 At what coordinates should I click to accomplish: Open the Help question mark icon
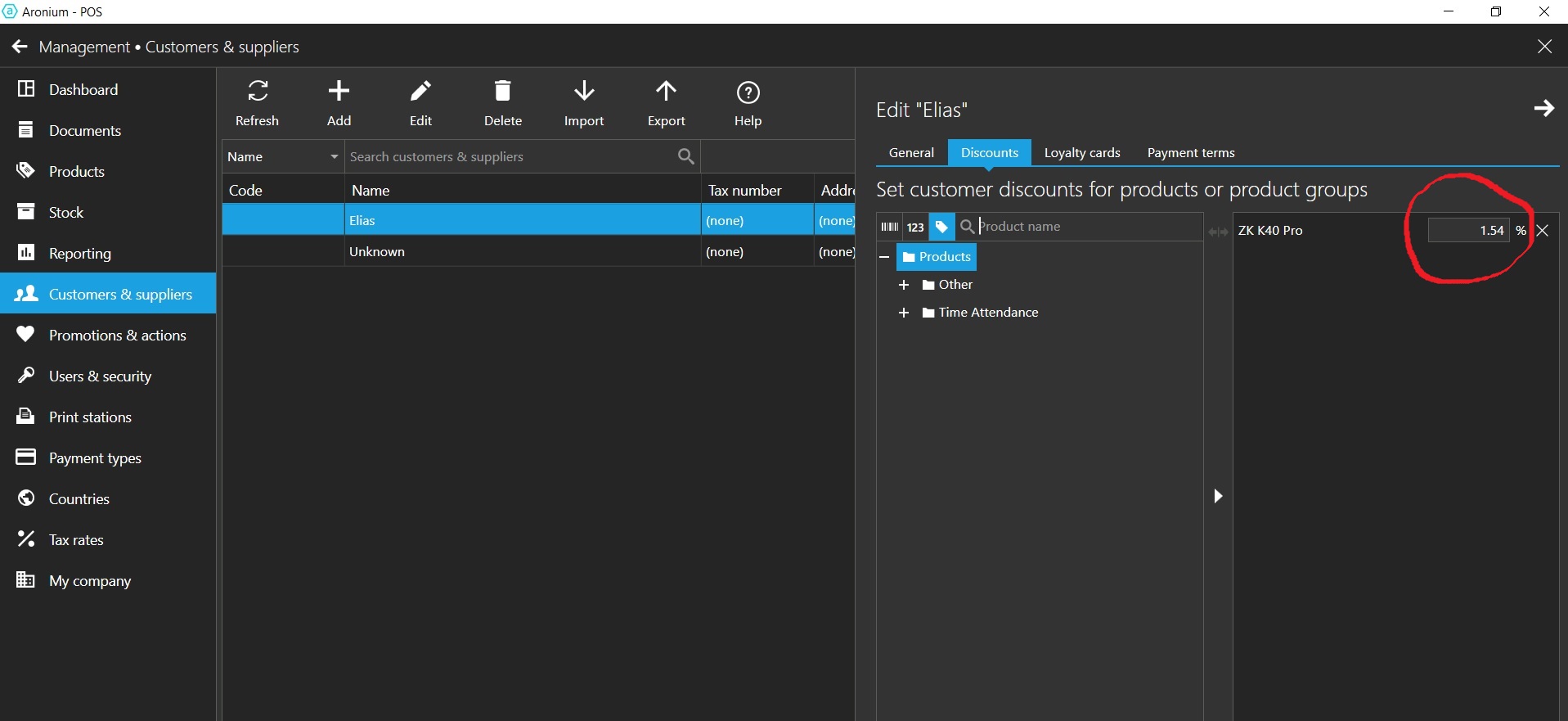748,92
